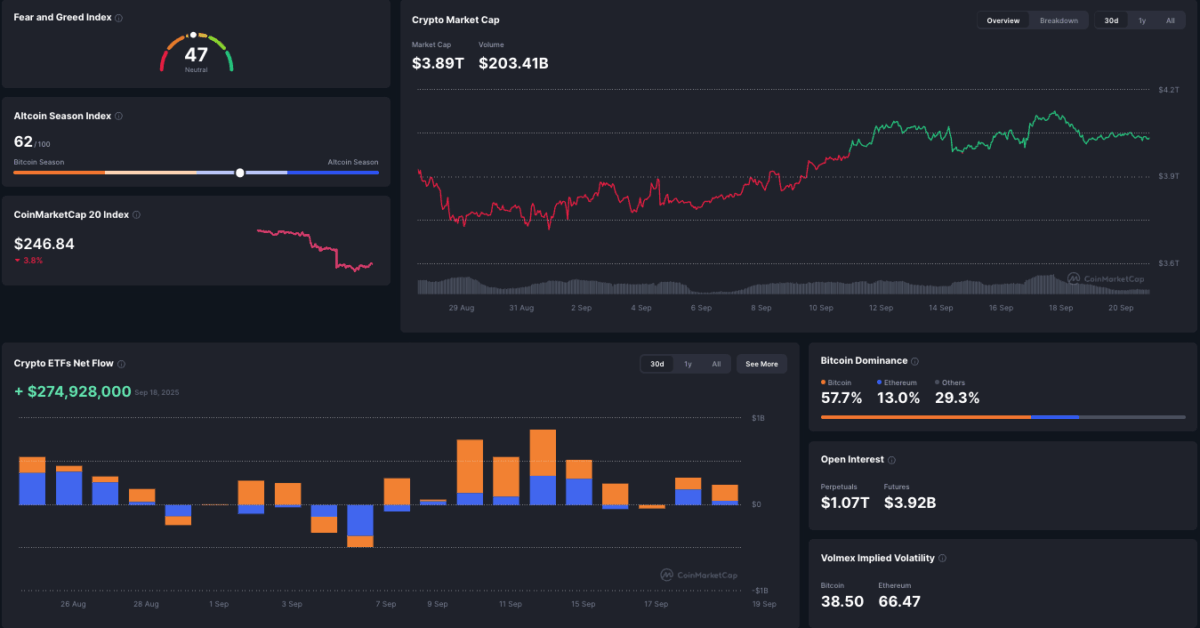Select All range for ETFs Net Flow
The width and height of the screenshot is (1200, 628).
(716, 364)
